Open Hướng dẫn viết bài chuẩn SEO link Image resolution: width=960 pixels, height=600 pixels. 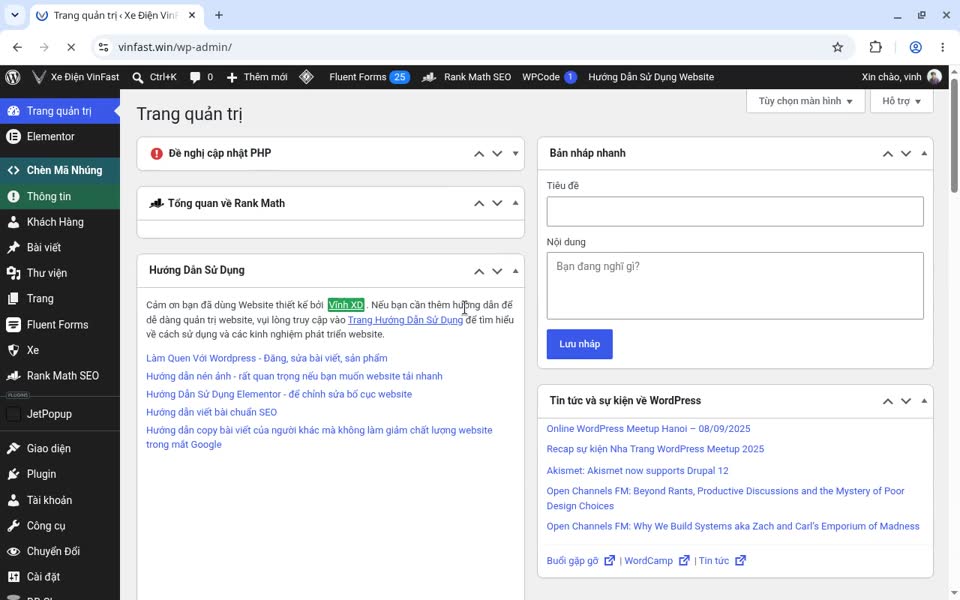coord(211,412)
